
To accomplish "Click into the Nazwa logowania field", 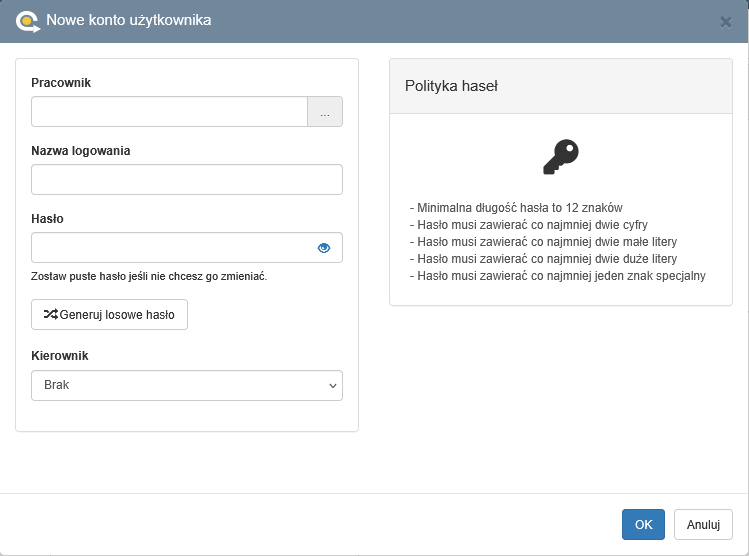I will (187, 180).
